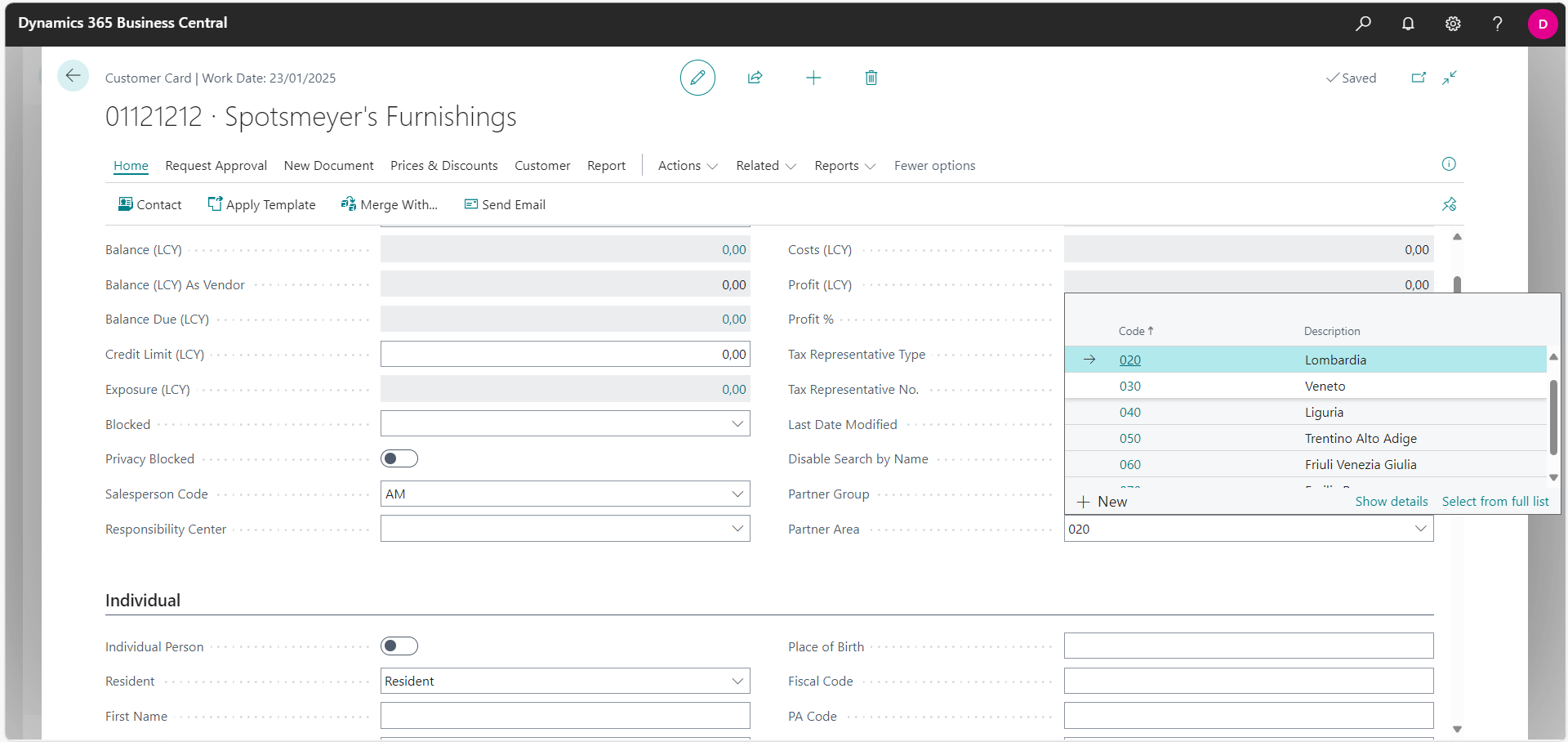Create new record with plus icon

[x=813, y=78]
